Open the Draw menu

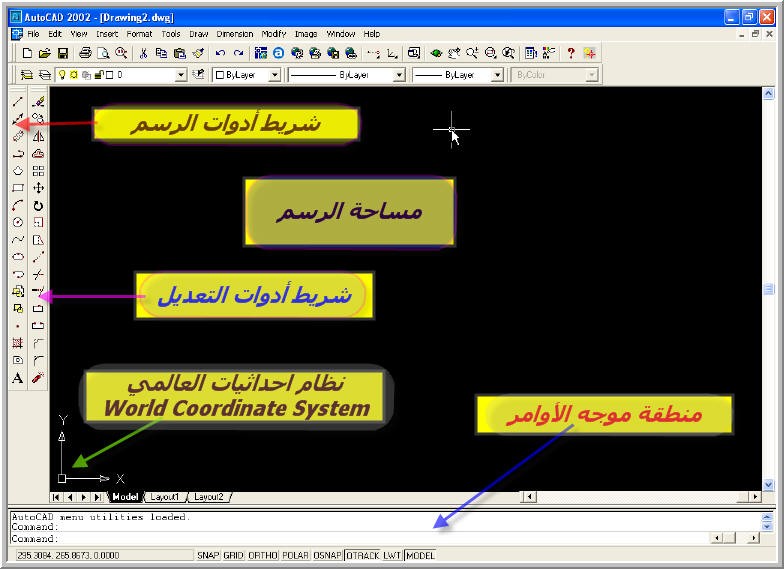click(198, 34)
